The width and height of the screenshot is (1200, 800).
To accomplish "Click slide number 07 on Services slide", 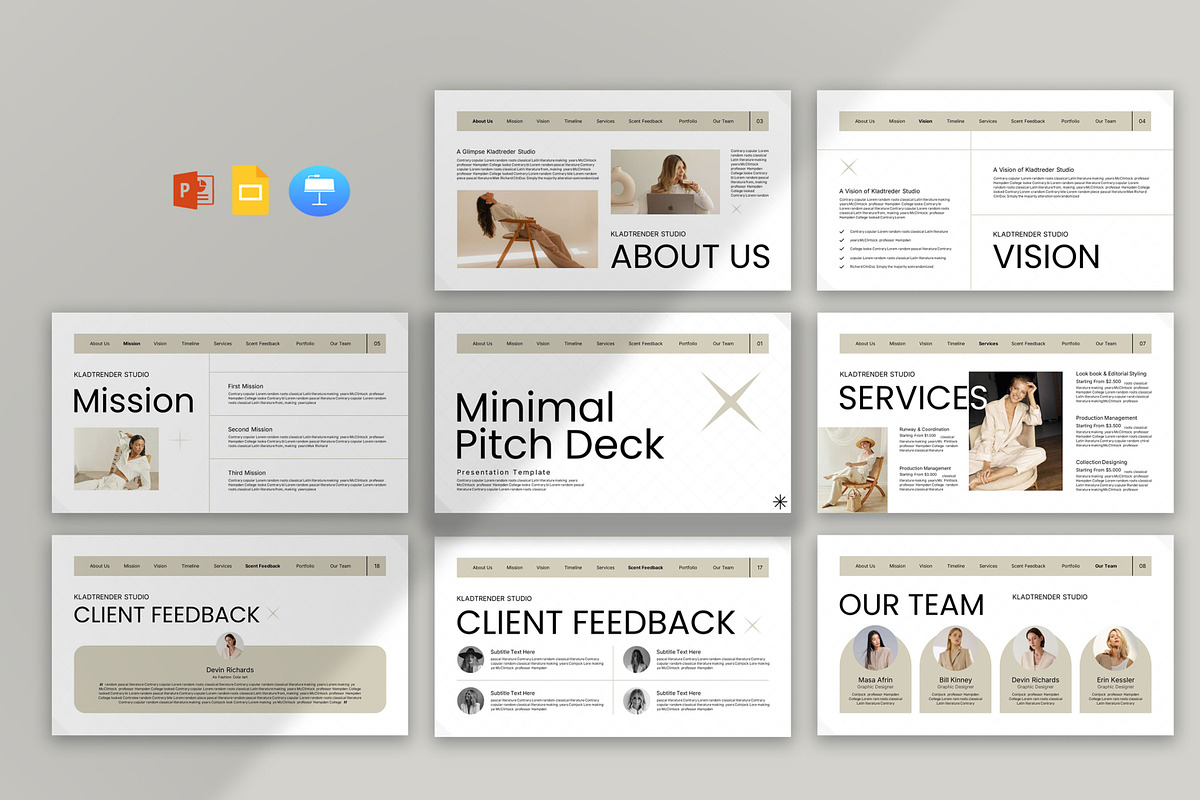I will click(1142, 344).
